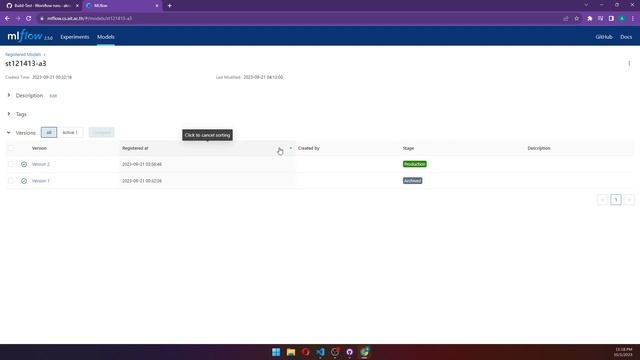Viewport: 640px width, 360px height.
Task: Click the disabled Compare button
Action: 102,133
